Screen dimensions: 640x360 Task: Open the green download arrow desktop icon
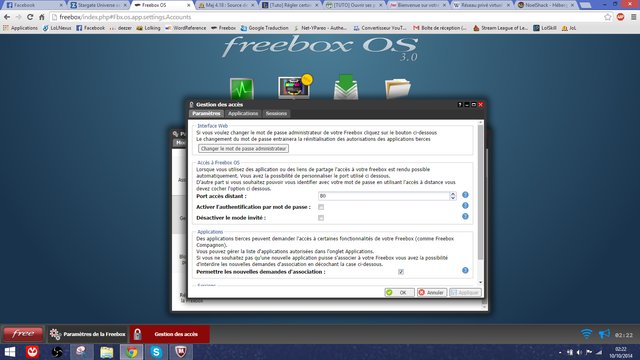[346, 87]
